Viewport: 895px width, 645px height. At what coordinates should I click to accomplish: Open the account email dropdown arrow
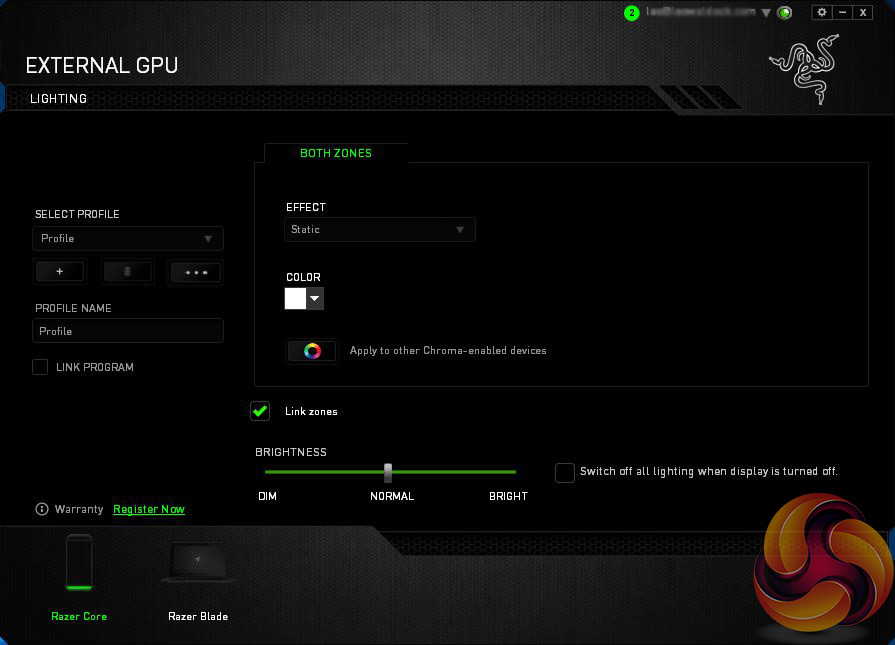point(766,13)
